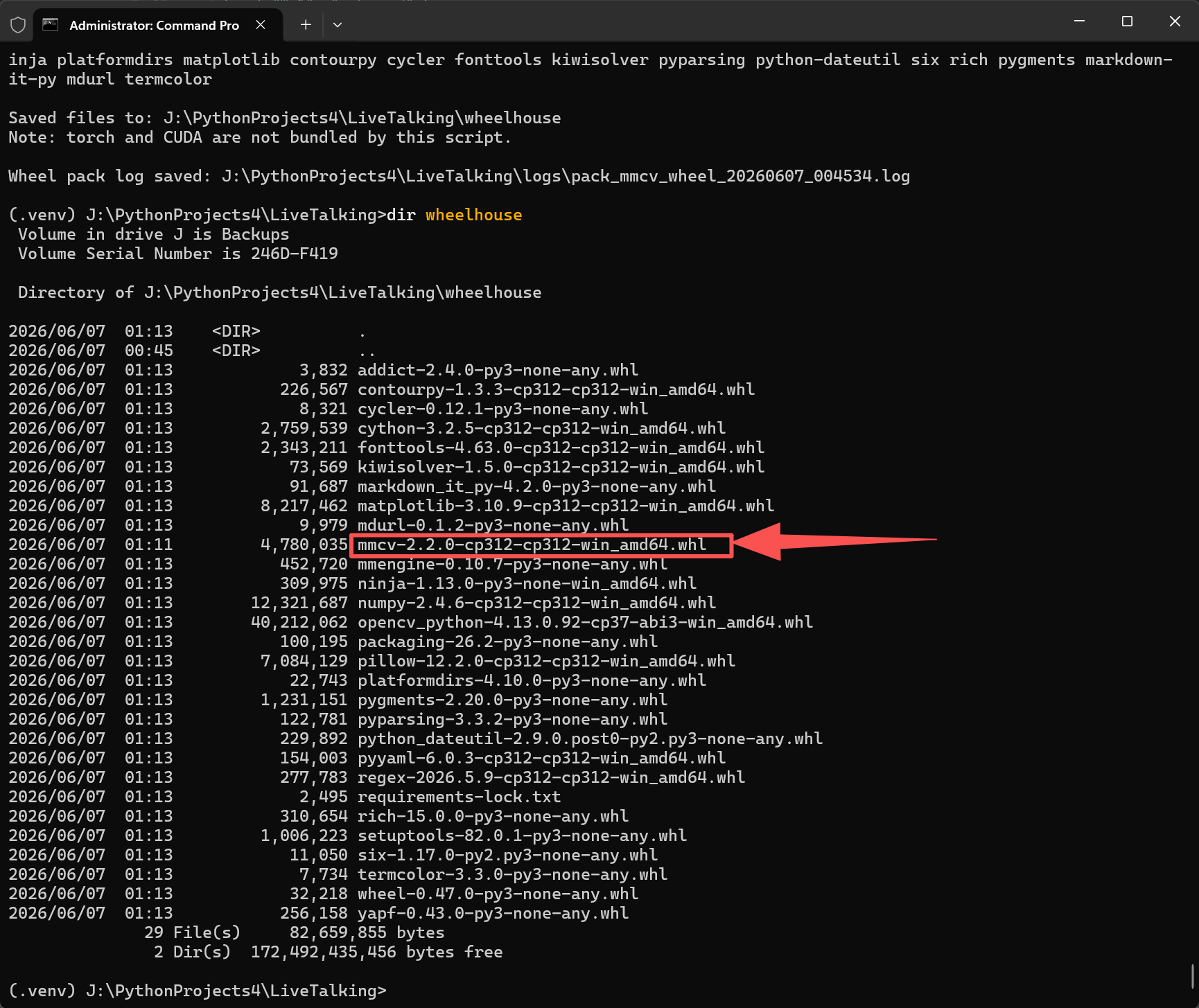The height and width of the screenshot is (1008, 1199).
Task: Click the rich-15.0.0 wheel file name
Action: (493, 816)
